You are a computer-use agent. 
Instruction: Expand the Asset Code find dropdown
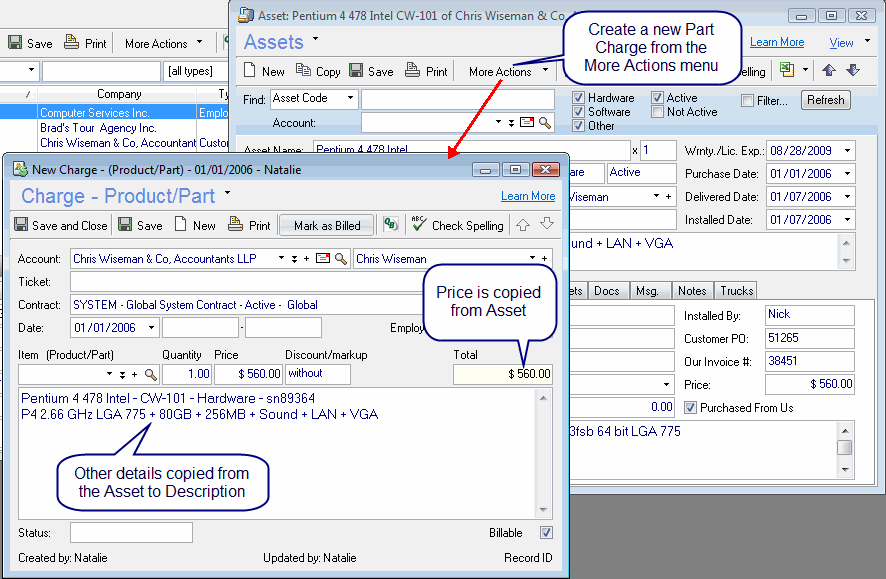[350, 98]
